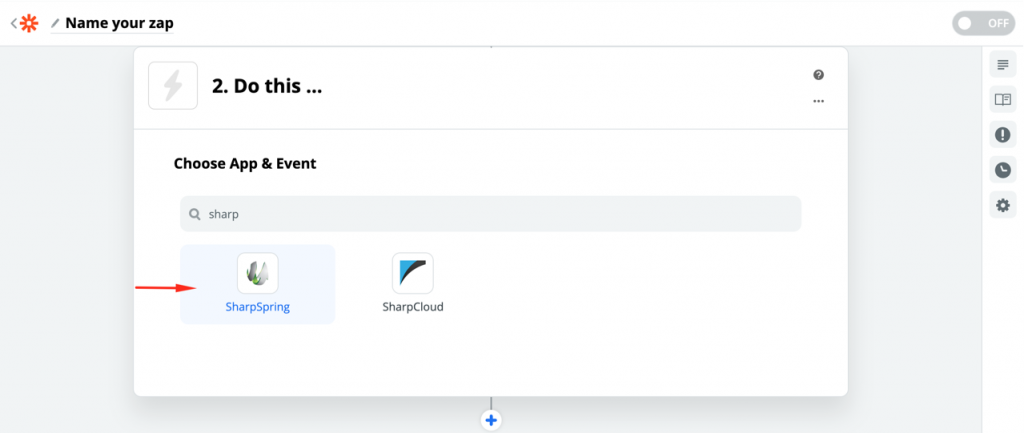This screenshot has width=1024, height=433.
Task: Click the back chevron beside Zapier logo
Action: (12, 22)
